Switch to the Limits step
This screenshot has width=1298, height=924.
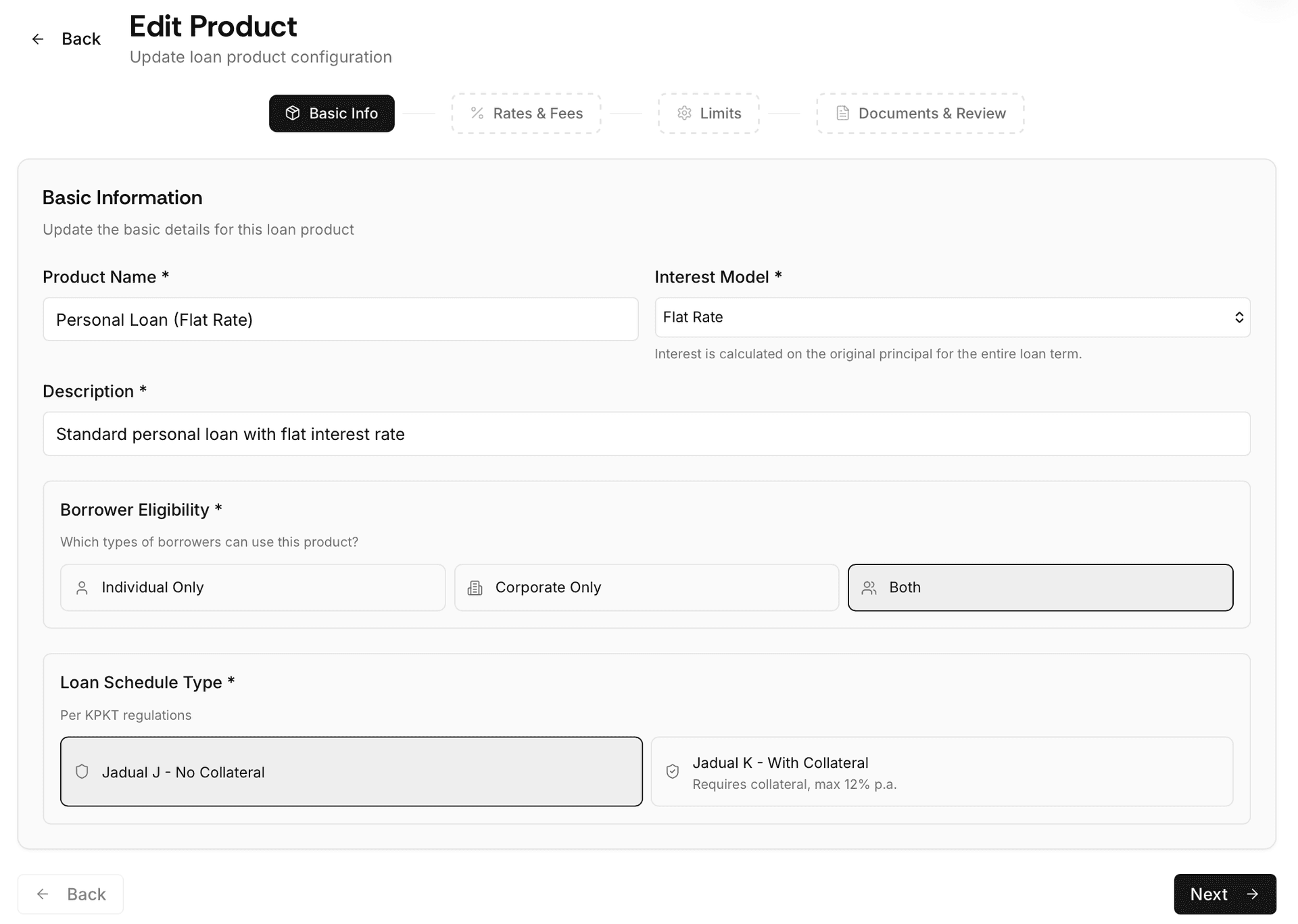click(708, 113)
